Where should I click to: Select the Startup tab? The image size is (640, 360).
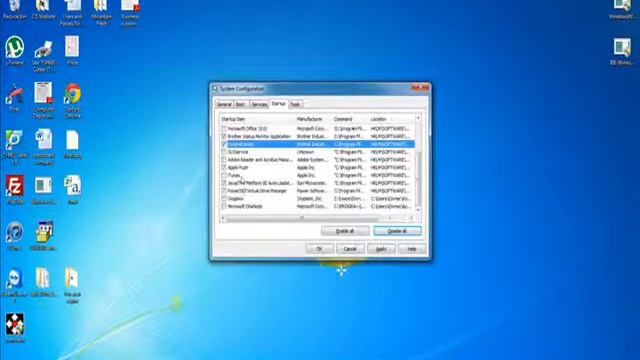tap(278, 104)
